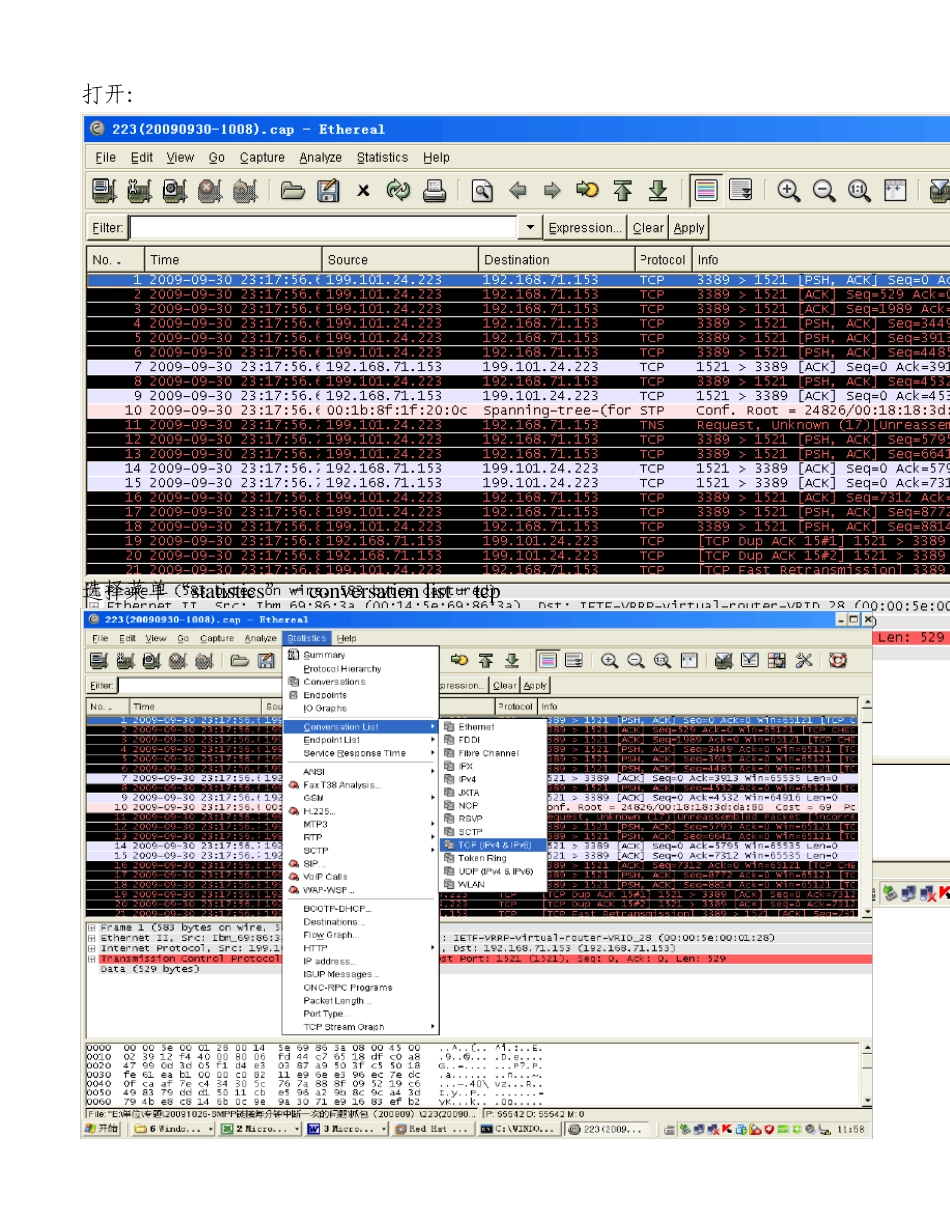Click the find packet icon in upper window toolbar
The height and width of the screenshot is (1230, 950).
coord(483,191)
